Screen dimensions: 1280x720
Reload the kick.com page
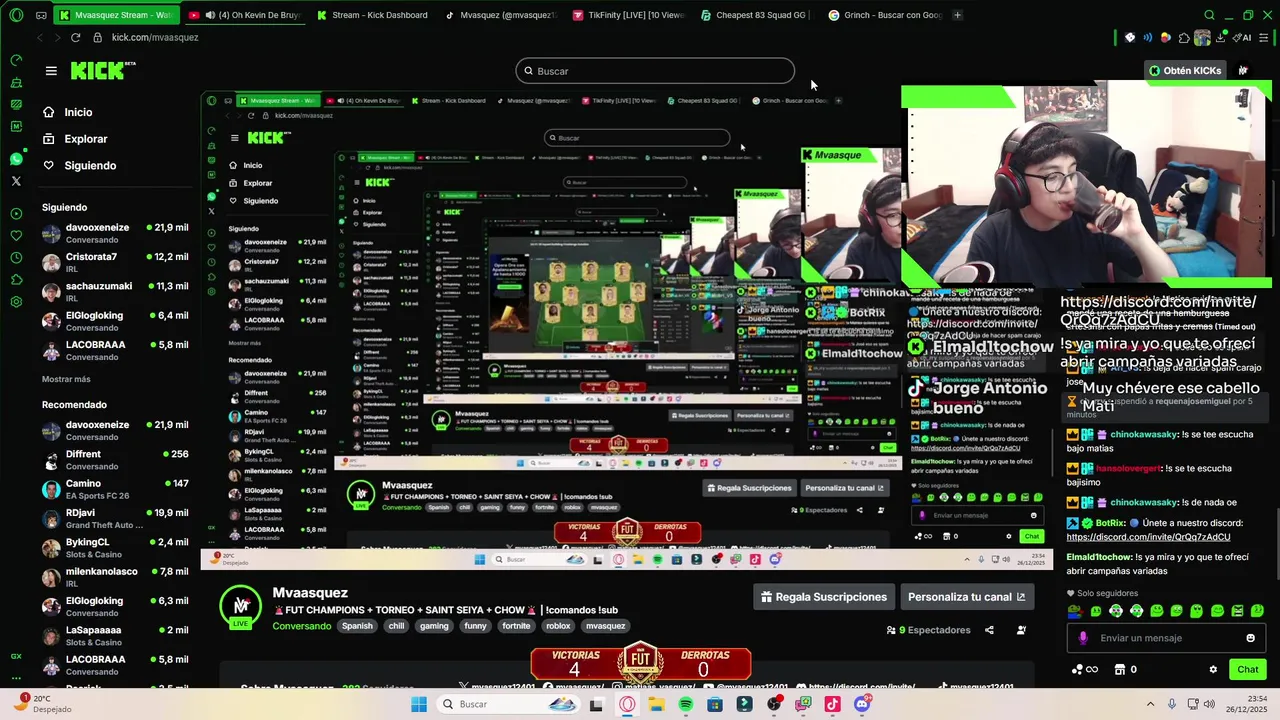click(75, 37)
